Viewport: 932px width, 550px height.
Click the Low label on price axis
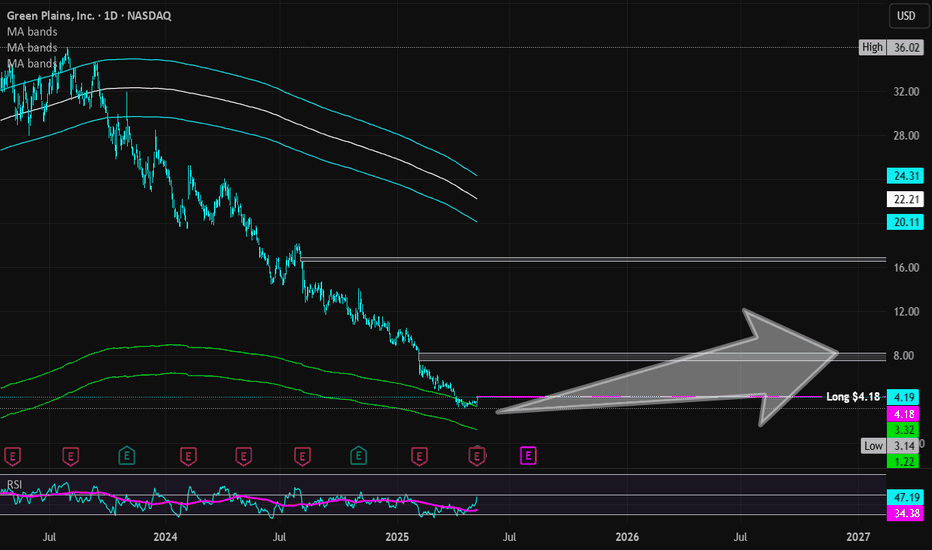pyautogui.click(x=873, y=446)
